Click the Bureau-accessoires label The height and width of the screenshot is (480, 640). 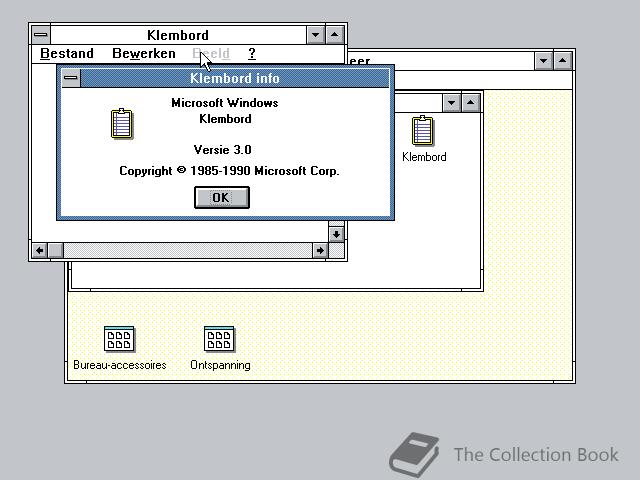tap(120, 364)
